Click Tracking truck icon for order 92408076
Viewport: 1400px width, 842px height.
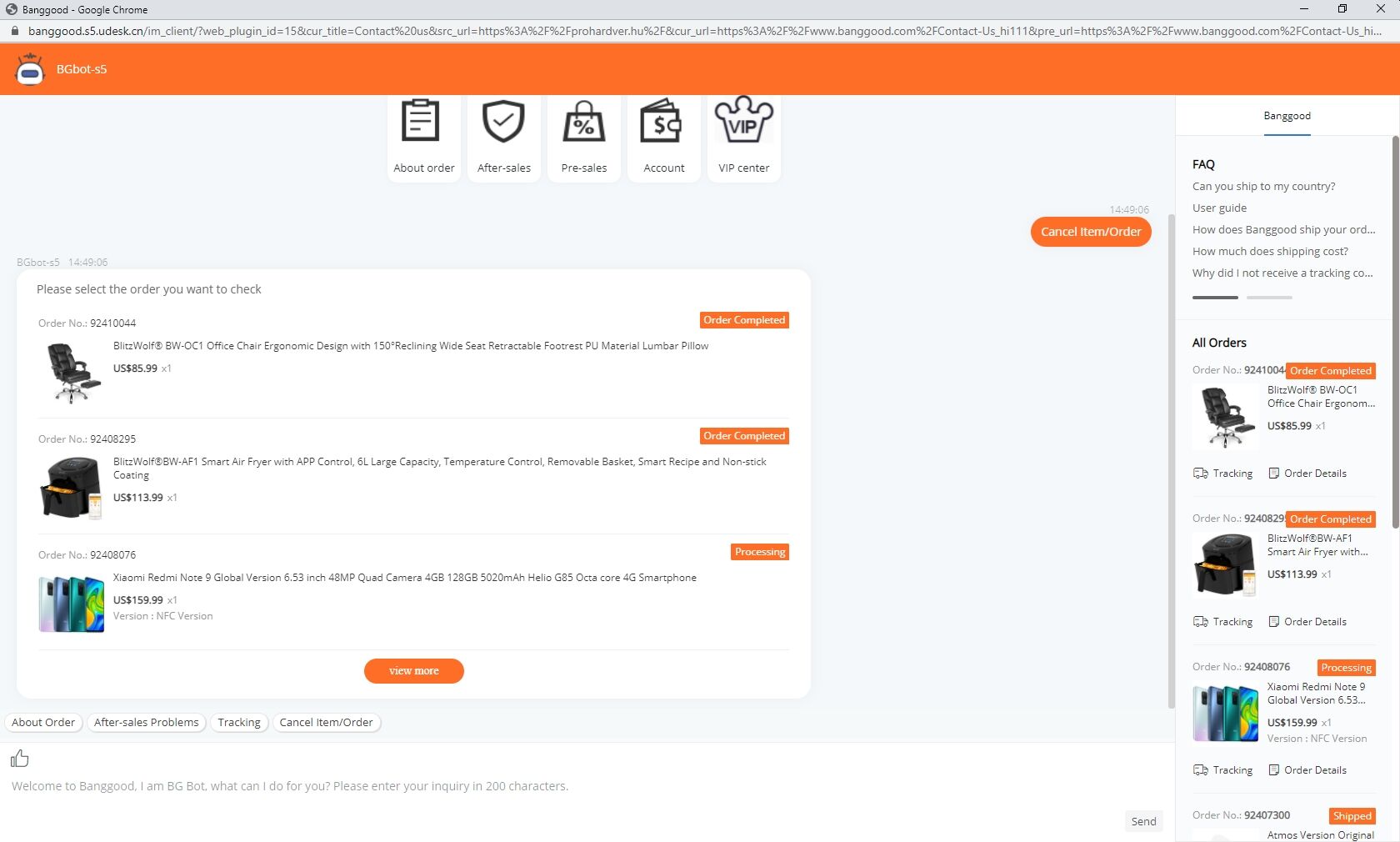point(1201,770)
